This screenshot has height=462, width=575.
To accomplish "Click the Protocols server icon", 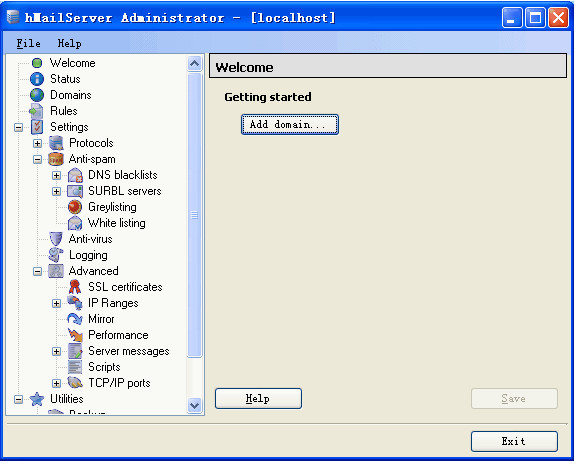I will (x=56, y=143).
